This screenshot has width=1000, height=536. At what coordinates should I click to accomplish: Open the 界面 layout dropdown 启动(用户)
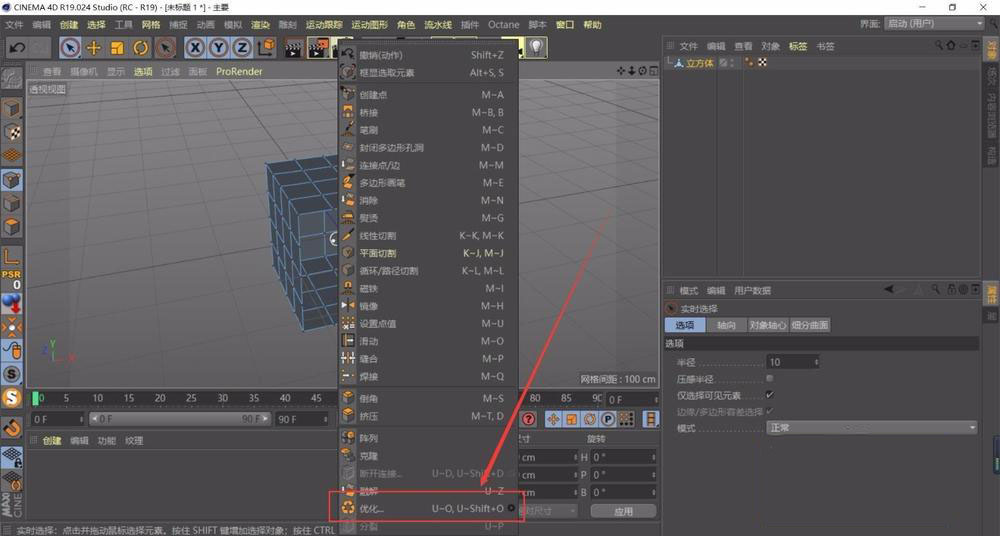[x=934, y=24]
